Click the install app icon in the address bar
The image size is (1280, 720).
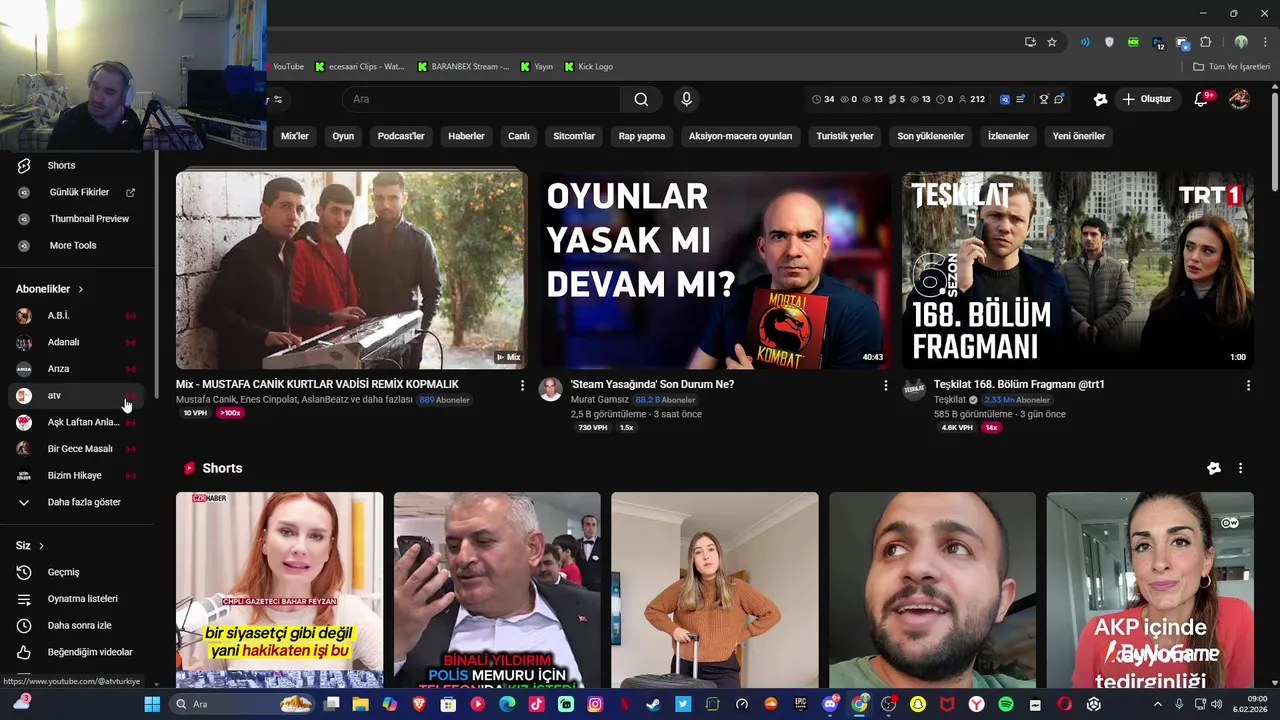[x=1030, y=42]
